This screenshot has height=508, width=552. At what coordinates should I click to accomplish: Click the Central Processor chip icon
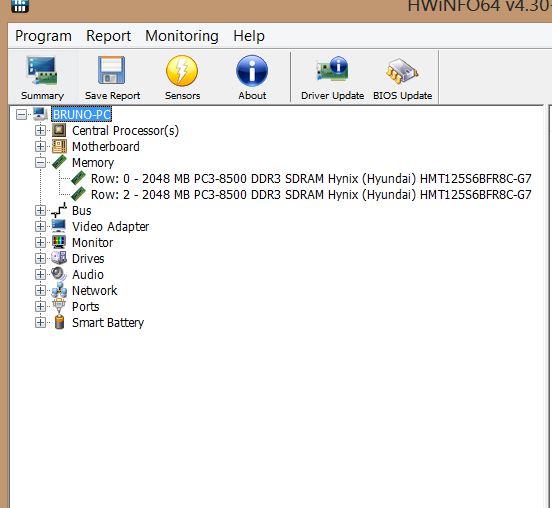pos(59,130)
